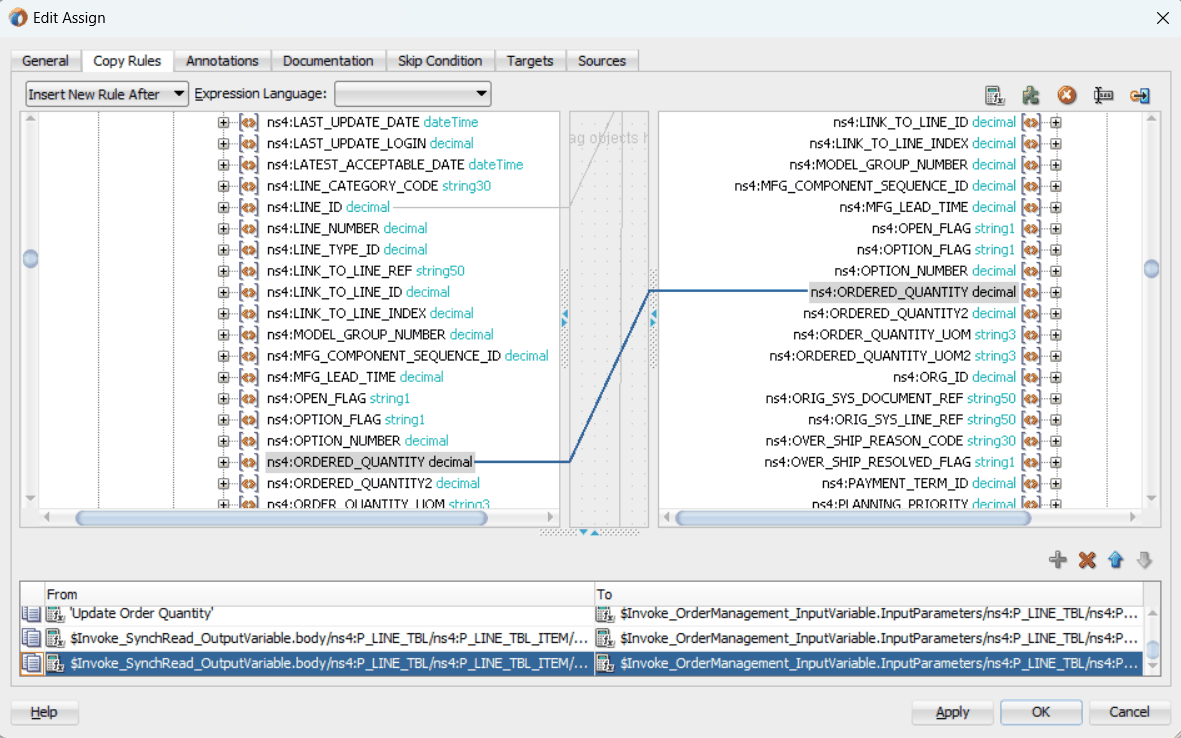Viewport: 1181px width, 738px height.
Task: Expand source node ns4:LINK_TO_LINE_REF
Action: 224,271
